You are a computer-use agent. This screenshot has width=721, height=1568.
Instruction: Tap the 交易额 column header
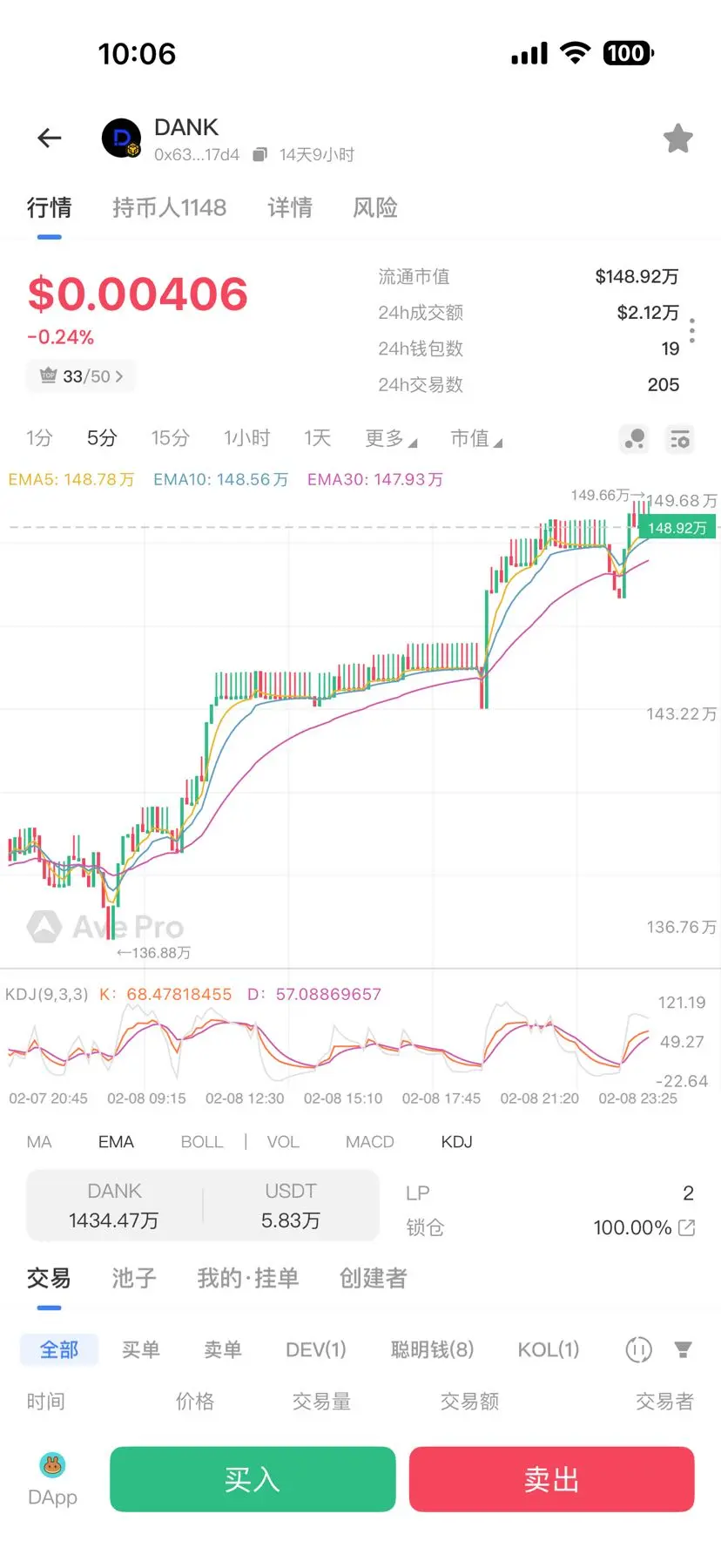tap(469, 1401)
